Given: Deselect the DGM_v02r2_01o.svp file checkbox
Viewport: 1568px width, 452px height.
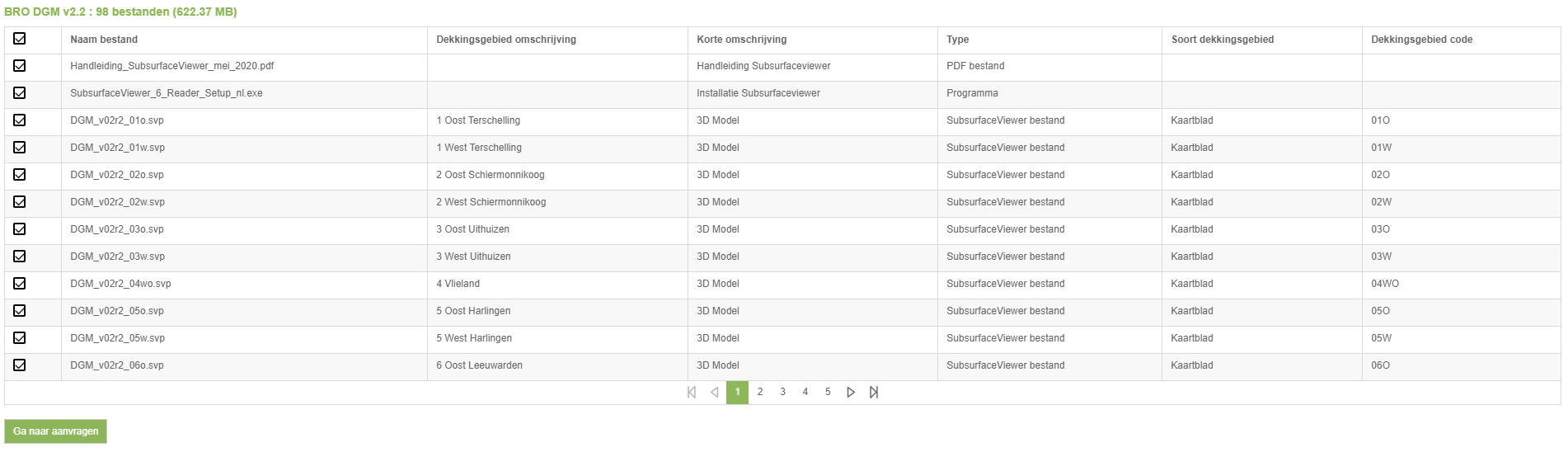Looking at the screenshot, I should coord(20,120).
